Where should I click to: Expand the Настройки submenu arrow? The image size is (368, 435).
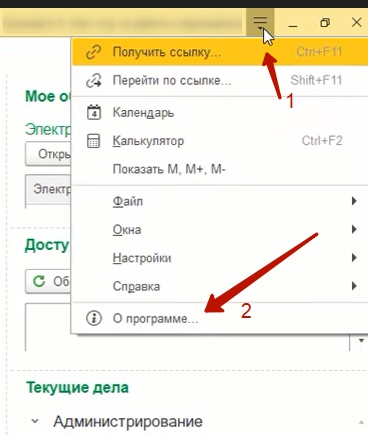(x=354, y=258)
